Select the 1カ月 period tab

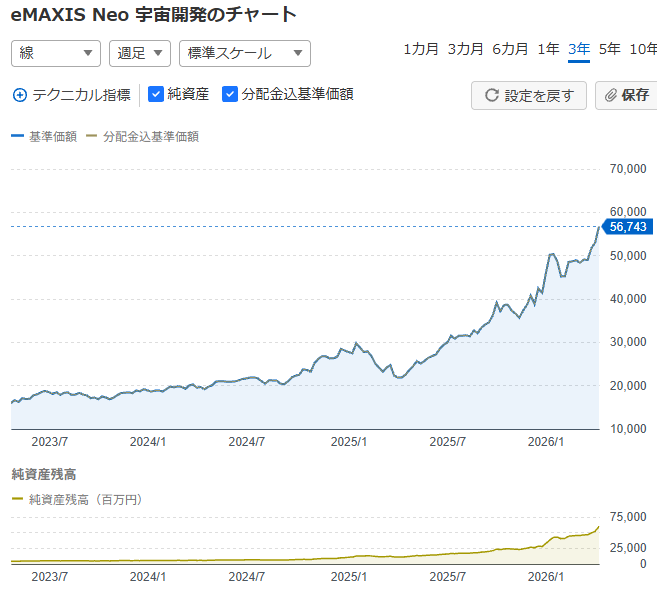point(420,49)
